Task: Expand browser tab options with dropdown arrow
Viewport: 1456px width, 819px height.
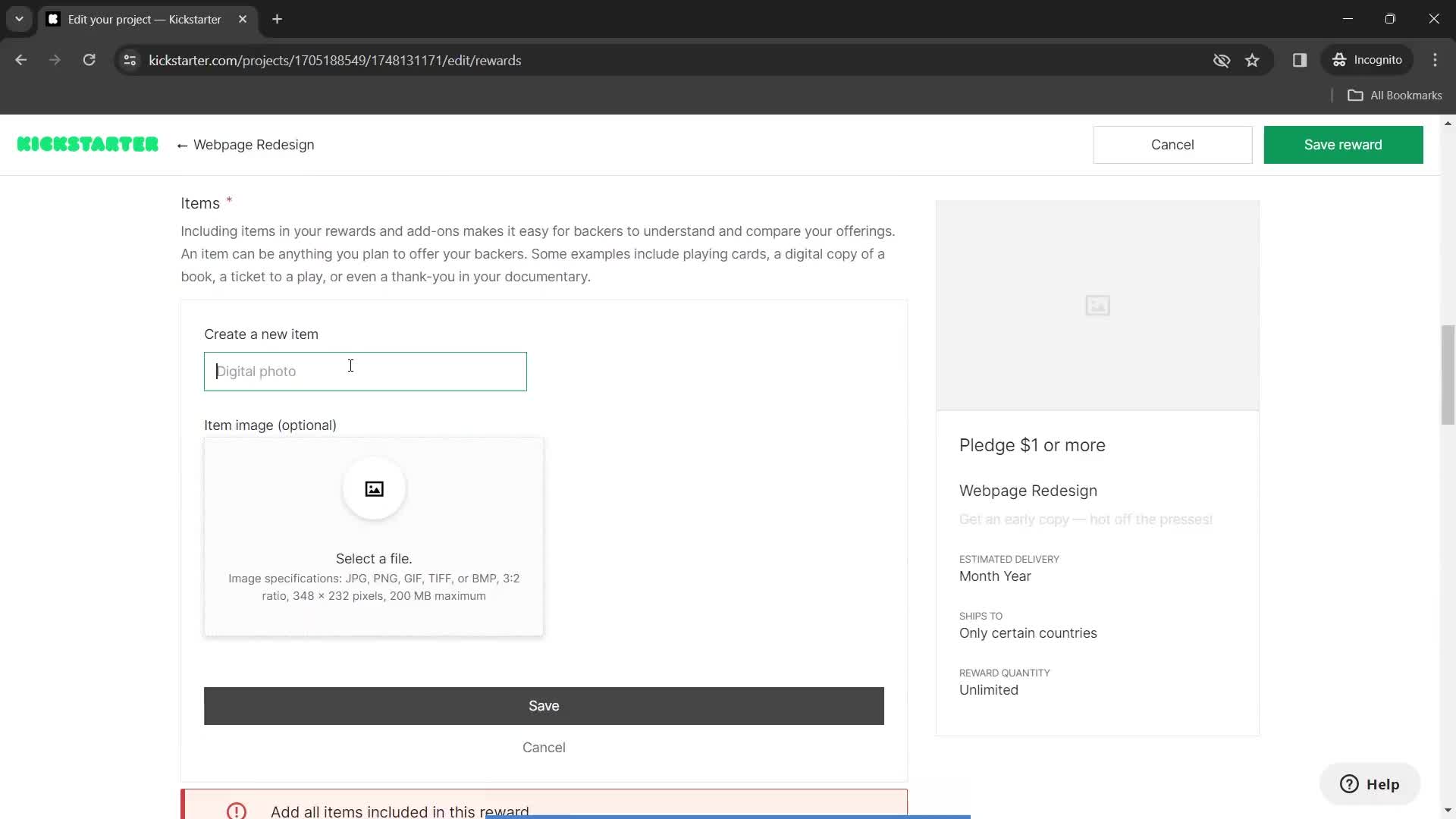Action: coord(18,18)
